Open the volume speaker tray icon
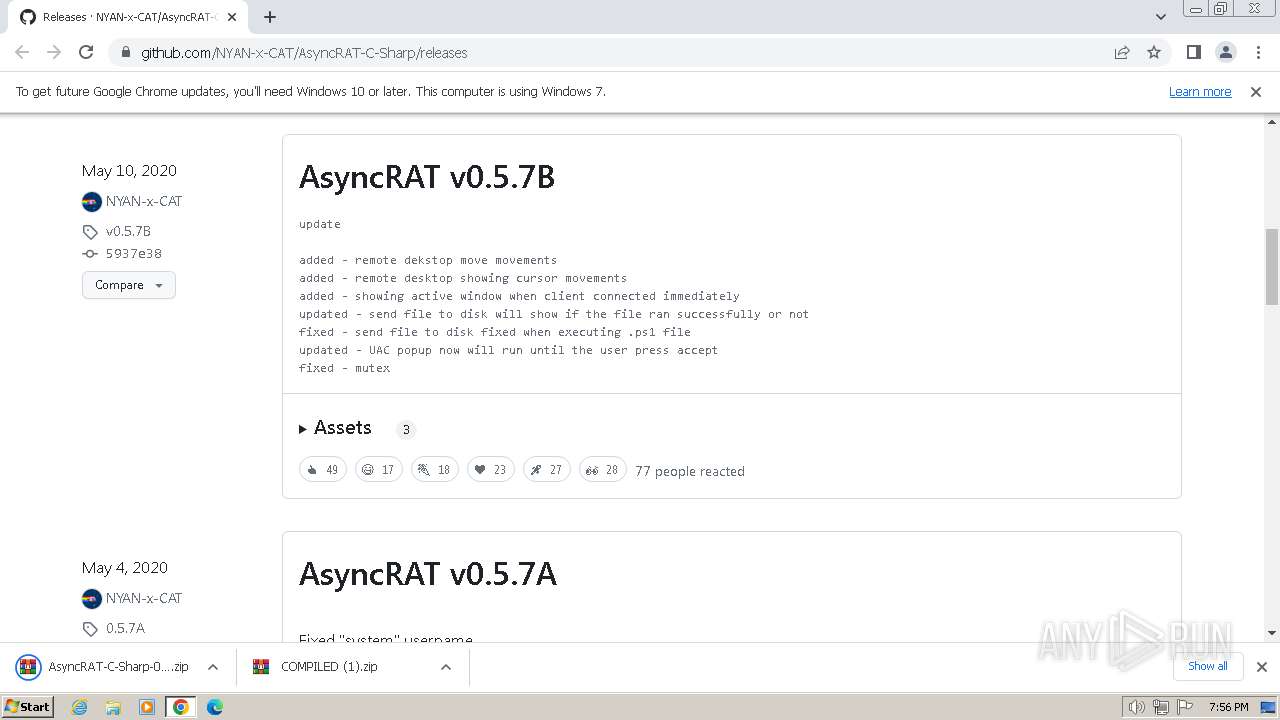Screen dimensions: 1280x720 coord(1137,707)
